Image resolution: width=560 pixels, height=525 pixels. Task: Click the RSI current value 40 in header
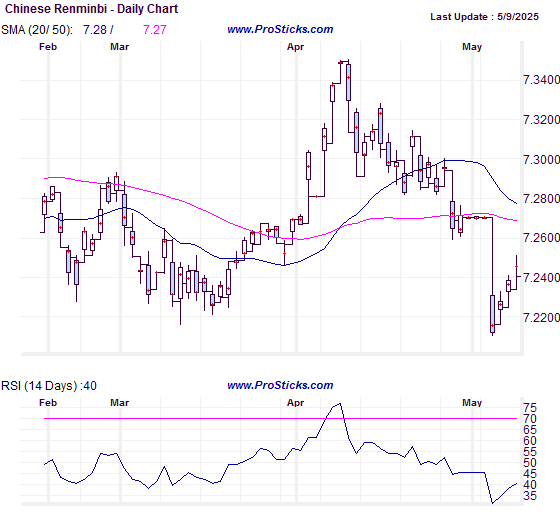(x=90, y=386)
